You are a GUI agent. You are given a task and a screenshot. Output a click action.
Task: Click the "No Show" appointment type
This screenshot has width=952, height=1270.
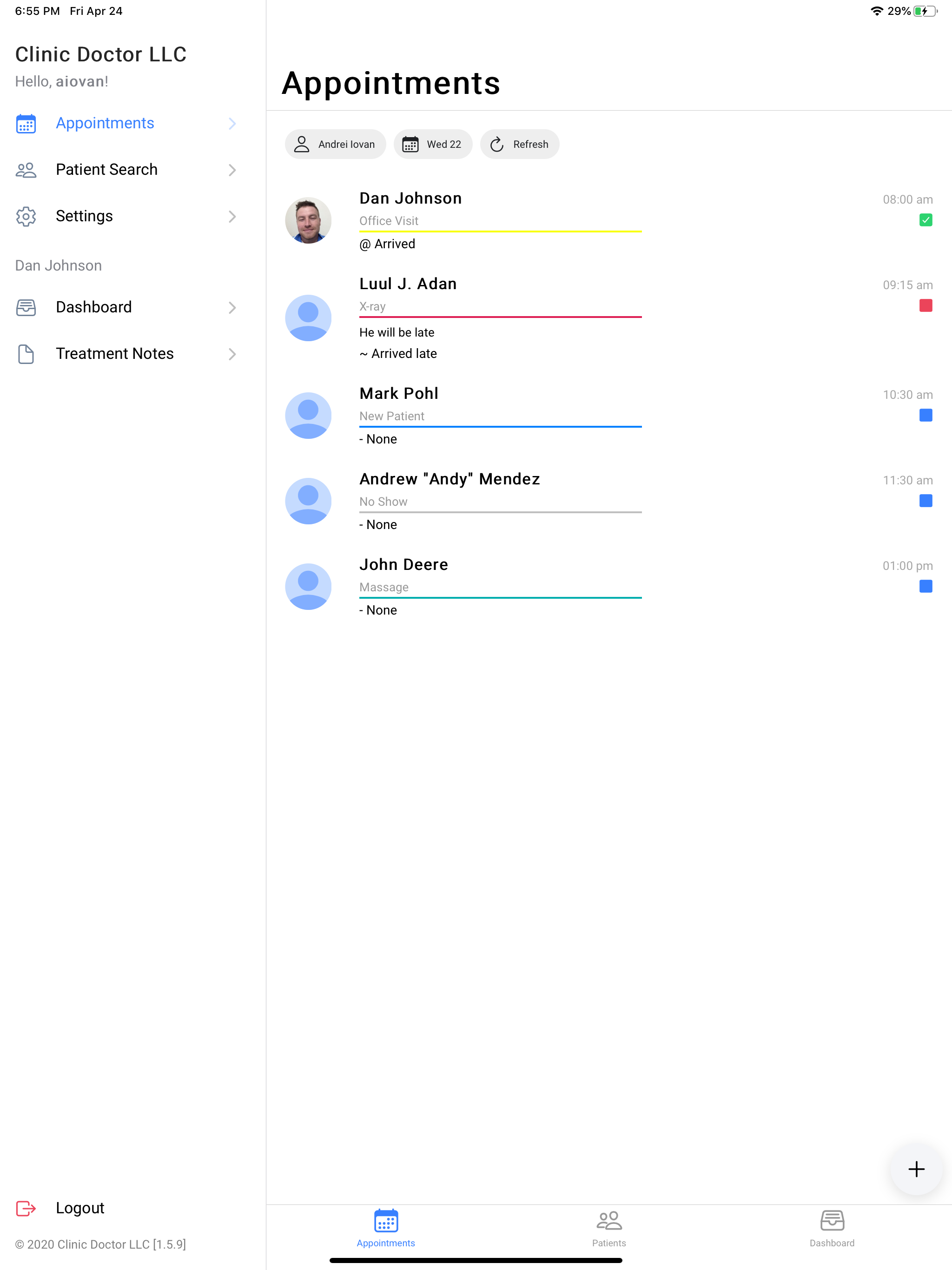[x=383, y=502]
